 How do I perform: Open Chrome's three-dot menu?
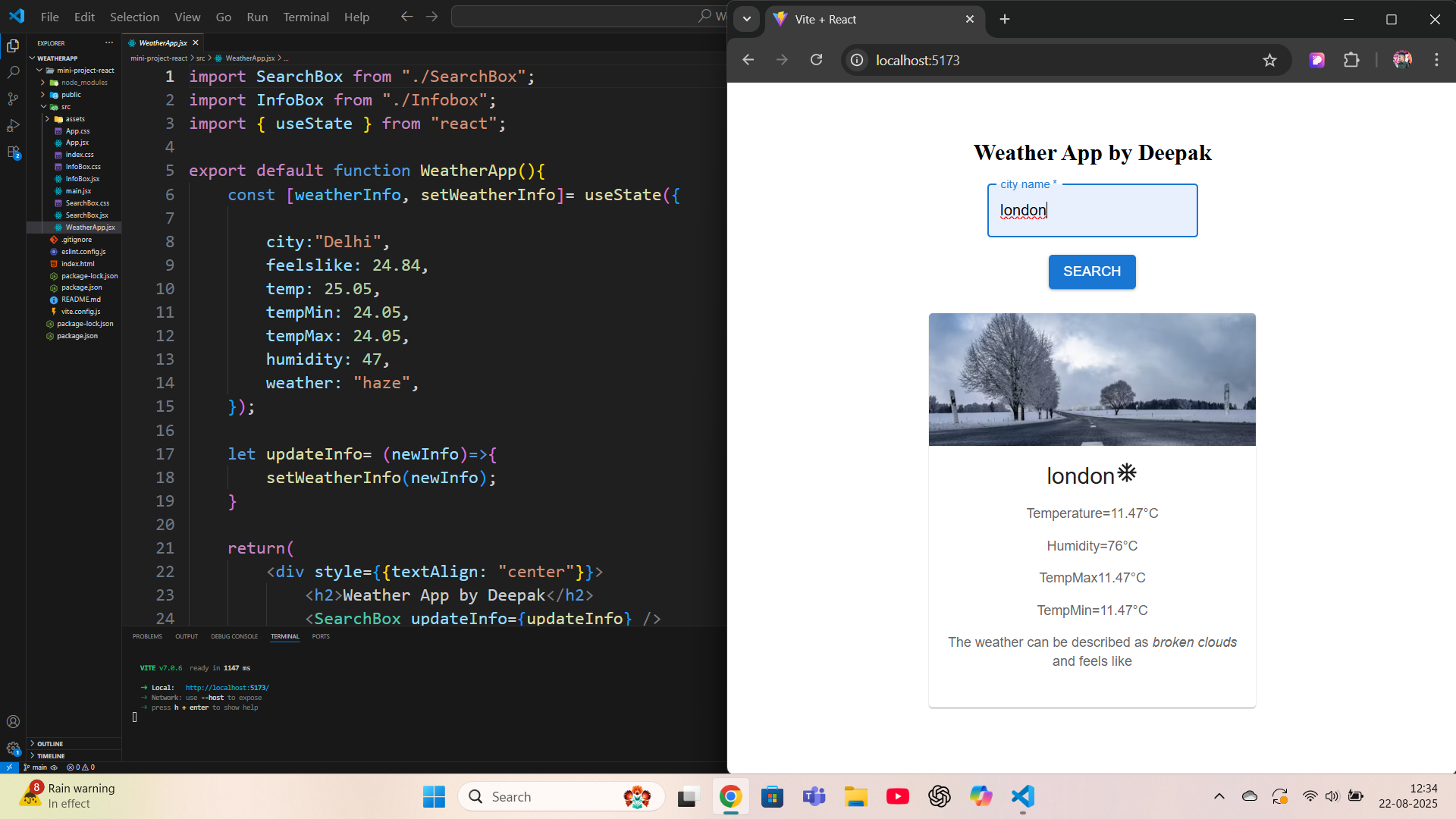coord(1436,60)
